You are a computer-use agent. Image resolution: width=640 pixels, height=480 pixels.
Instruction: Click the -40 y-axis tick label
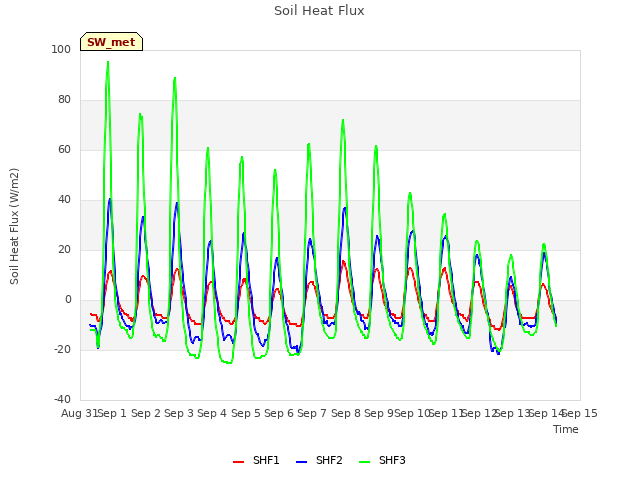coord(62,399)
